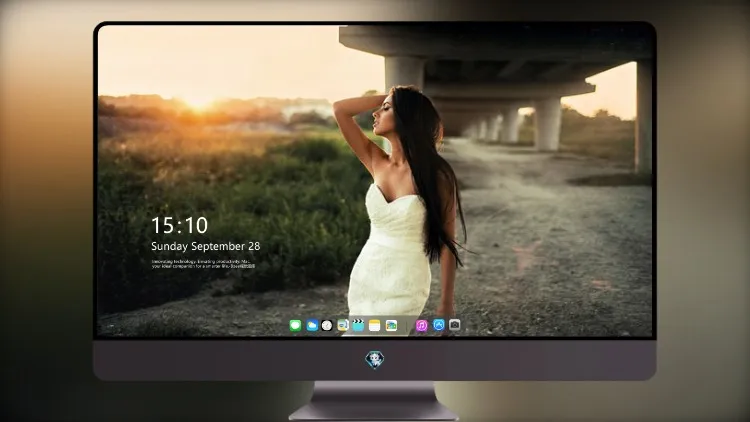Launch the clapperboard video editor icon
Screen dimensions: 750x422
(x=358, y=325)
